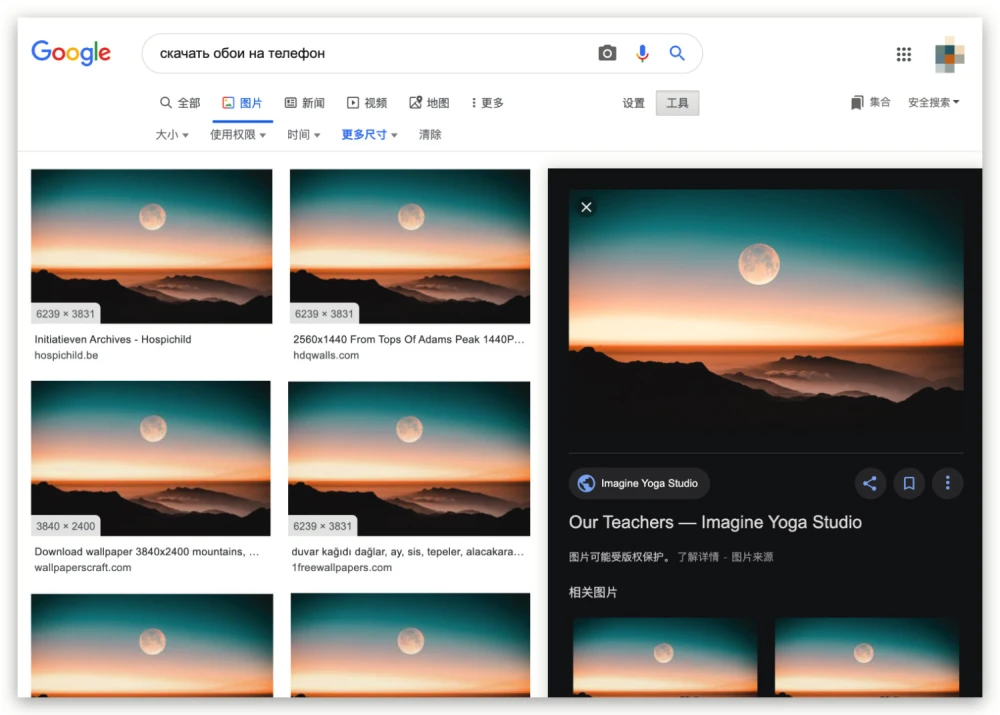
Task: Click the duvar kağıdı dağlar title
Action: 408,552
